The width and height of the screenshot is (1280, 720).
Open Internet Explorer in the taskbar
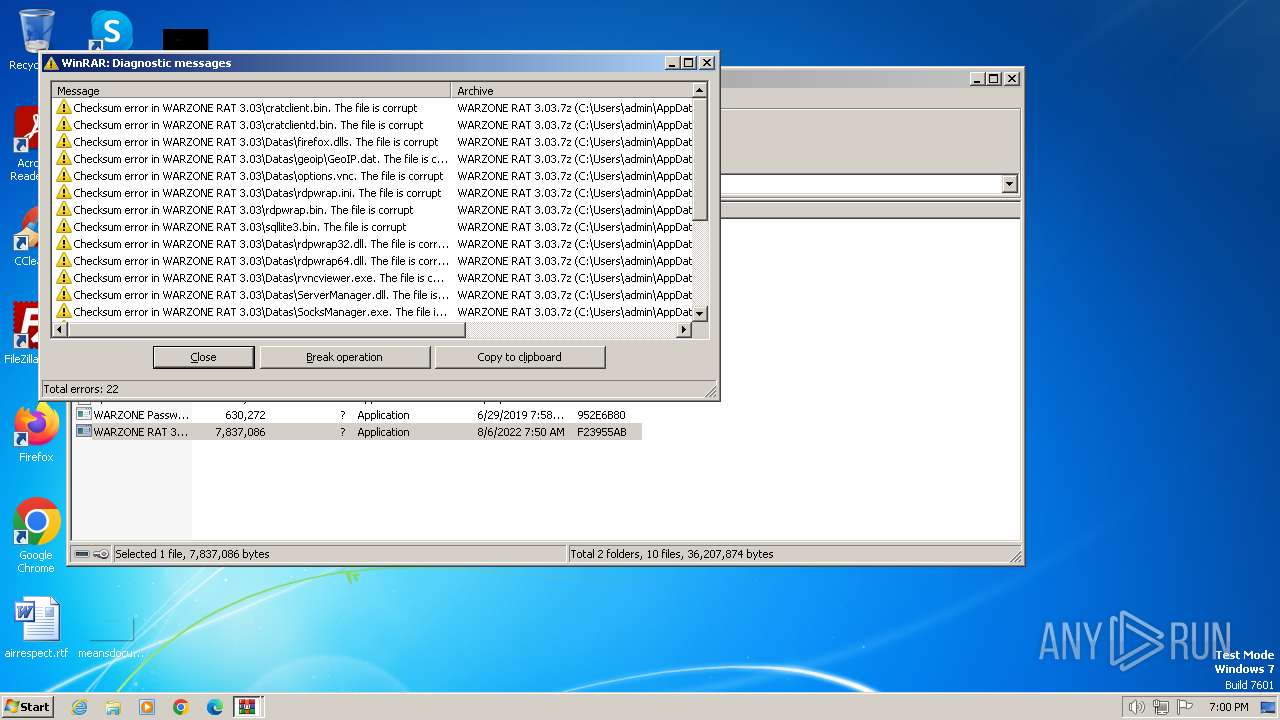[x=79, y=707]
